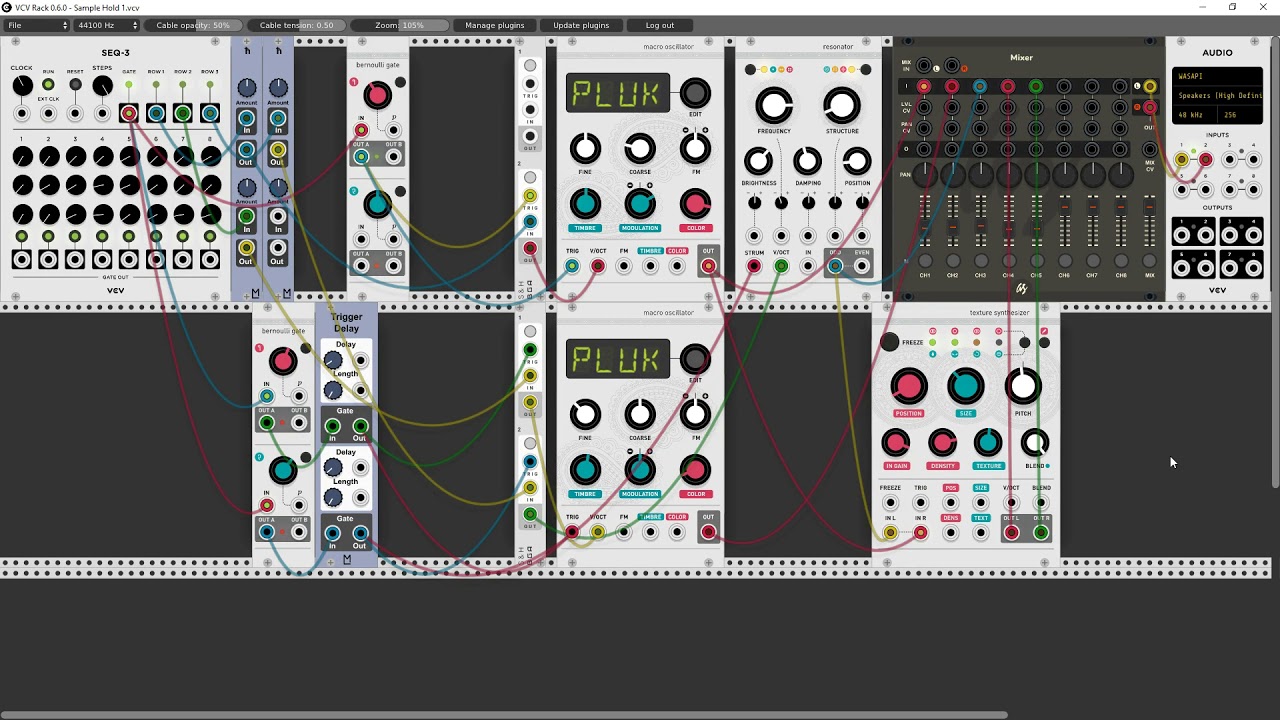Open the File menu
This screenshot has width=1280, height=720.
tap(38, 25)
